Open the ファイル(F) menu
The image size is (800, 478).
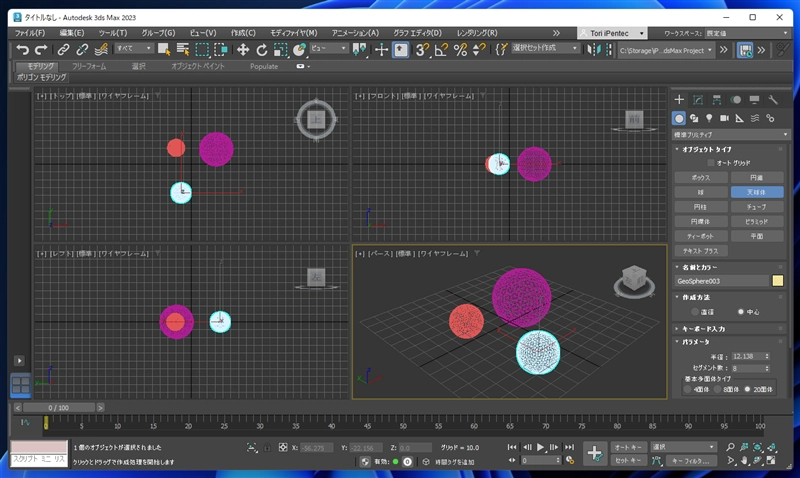(30, 33)
